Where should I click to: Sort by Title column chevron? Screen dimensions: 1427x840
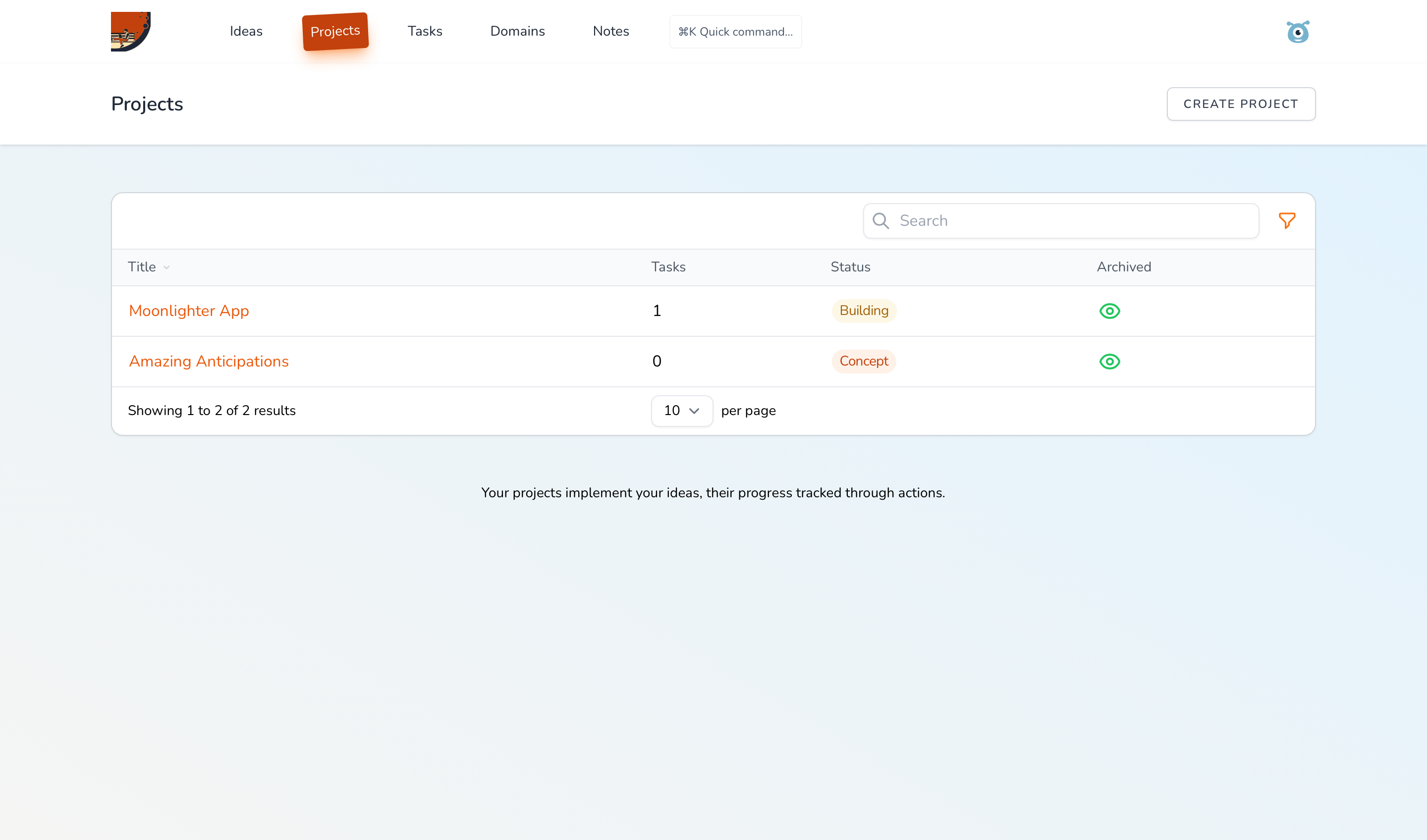point(166,267)
